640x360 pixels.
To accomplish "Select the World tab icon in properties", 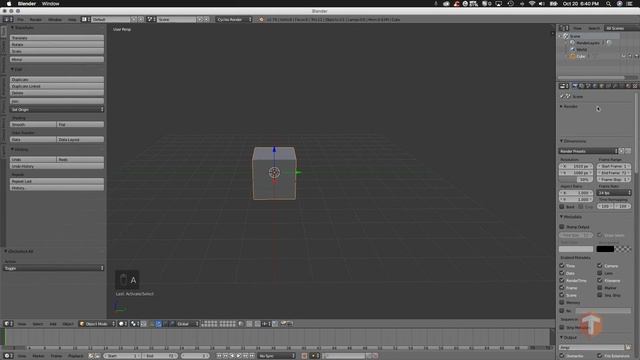I will (595, 86).
